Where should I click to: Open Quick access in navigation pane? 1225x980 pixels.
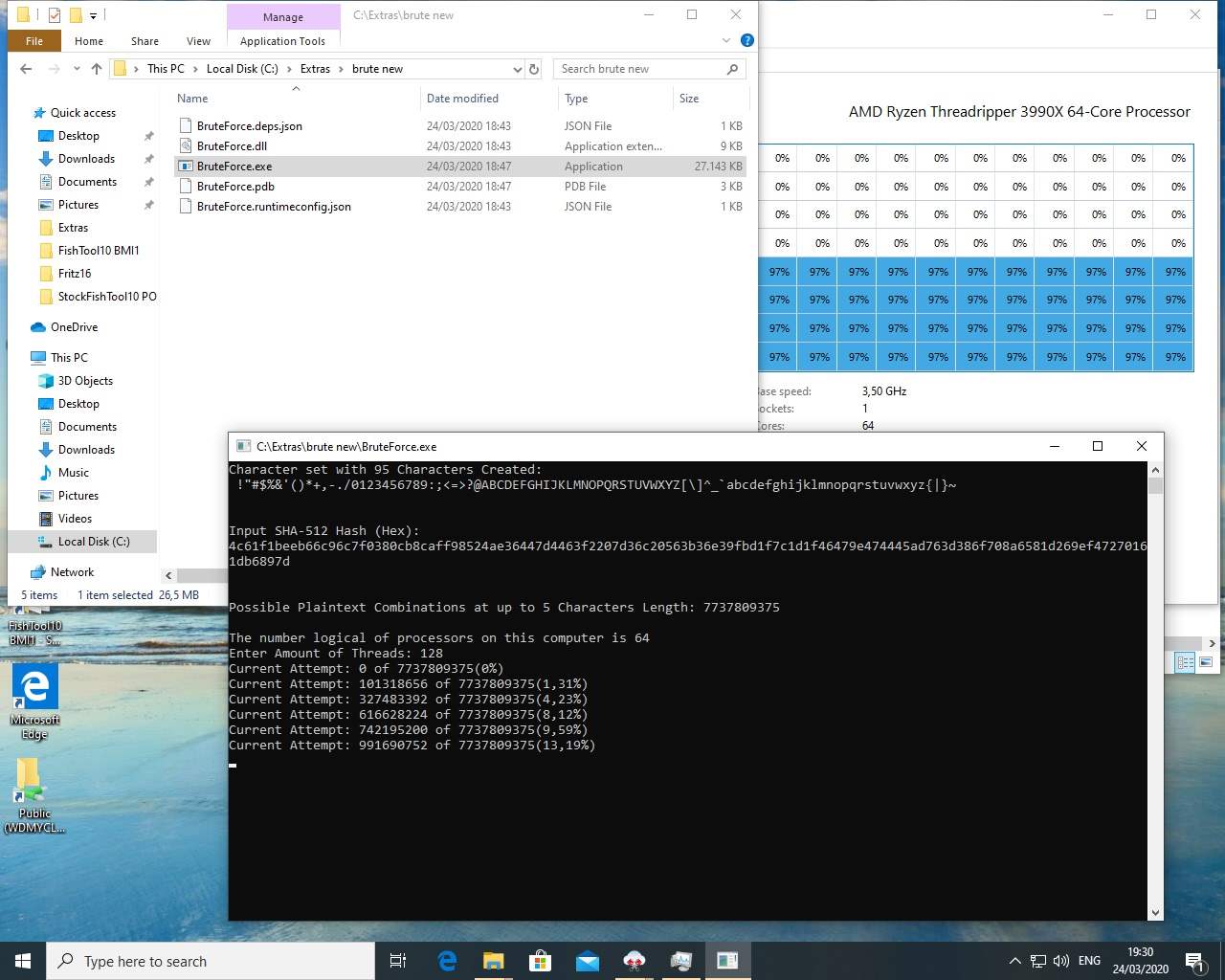[82, 112]
